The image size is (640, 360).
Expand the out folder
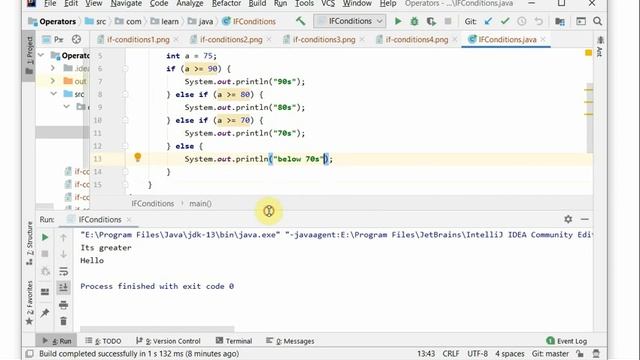53,81
